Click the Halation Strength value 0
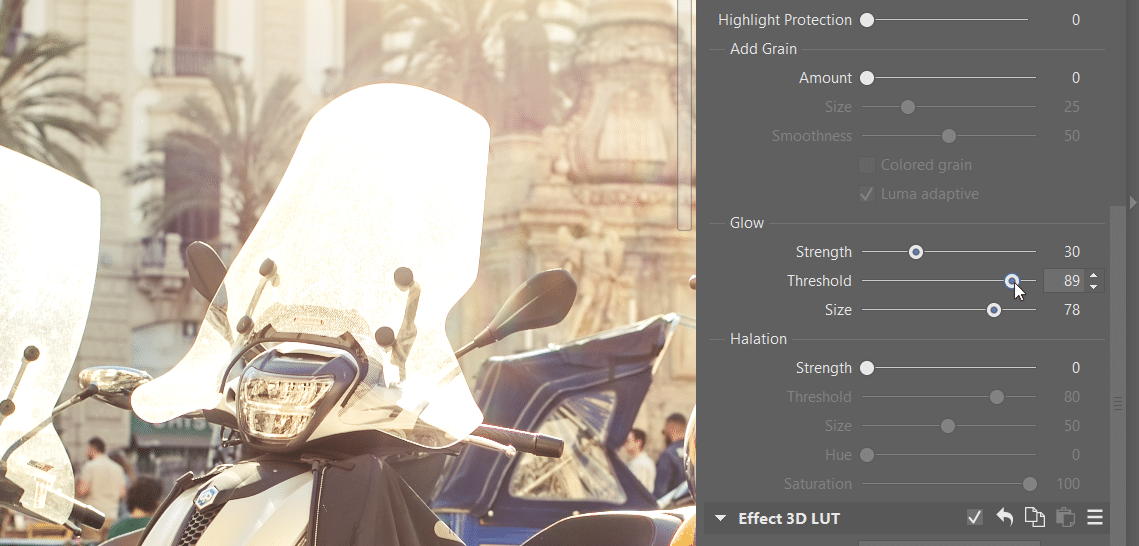 (1076, 368)
